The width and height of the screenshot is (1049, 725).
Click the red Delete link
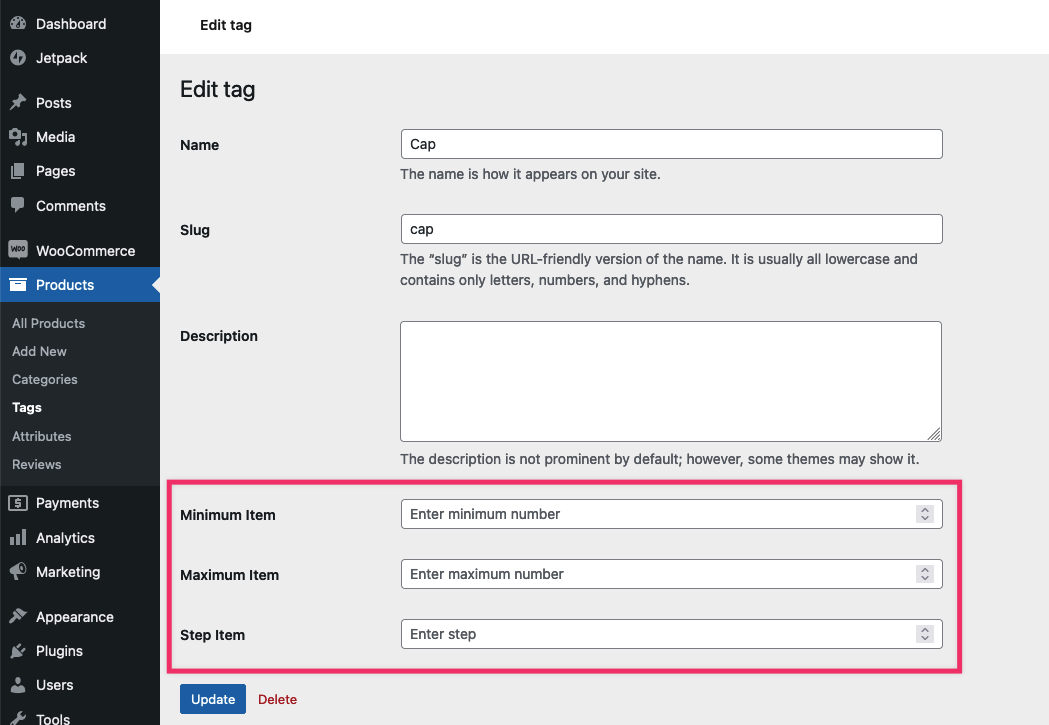[277, 699]
